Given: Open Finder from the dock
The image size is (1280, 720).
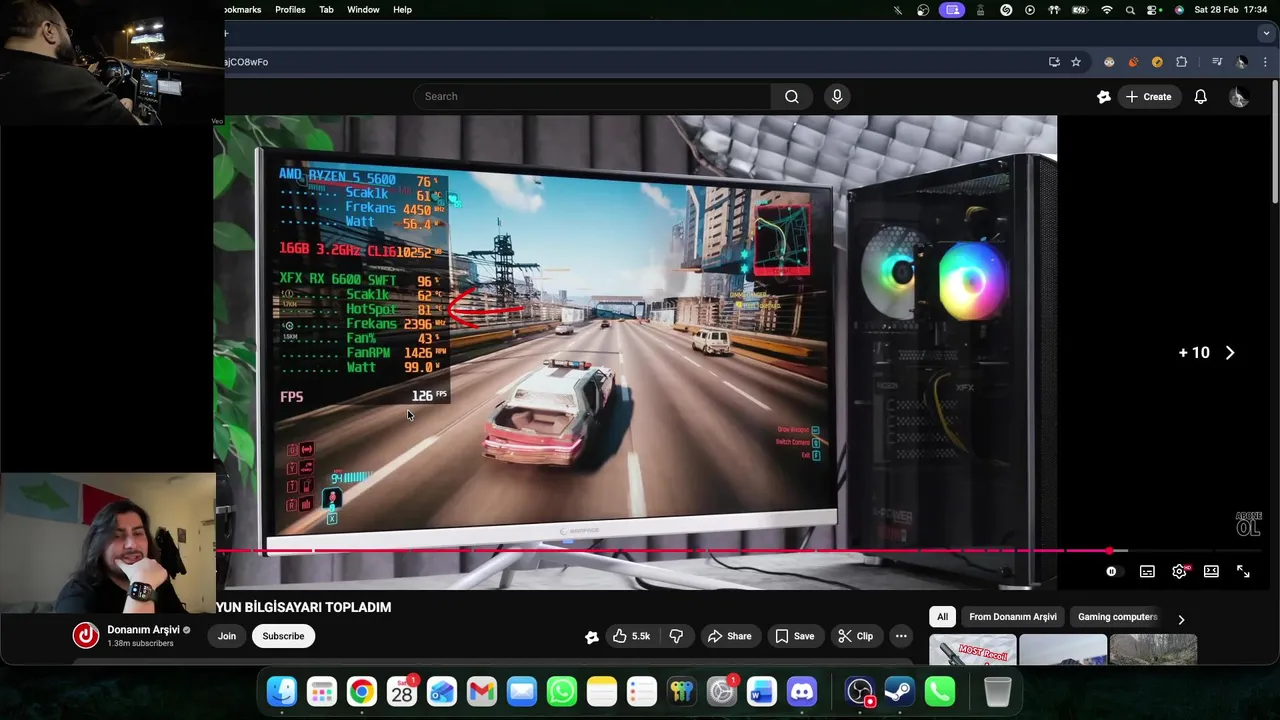Looking at the screenshot, I should pos(282,691).
